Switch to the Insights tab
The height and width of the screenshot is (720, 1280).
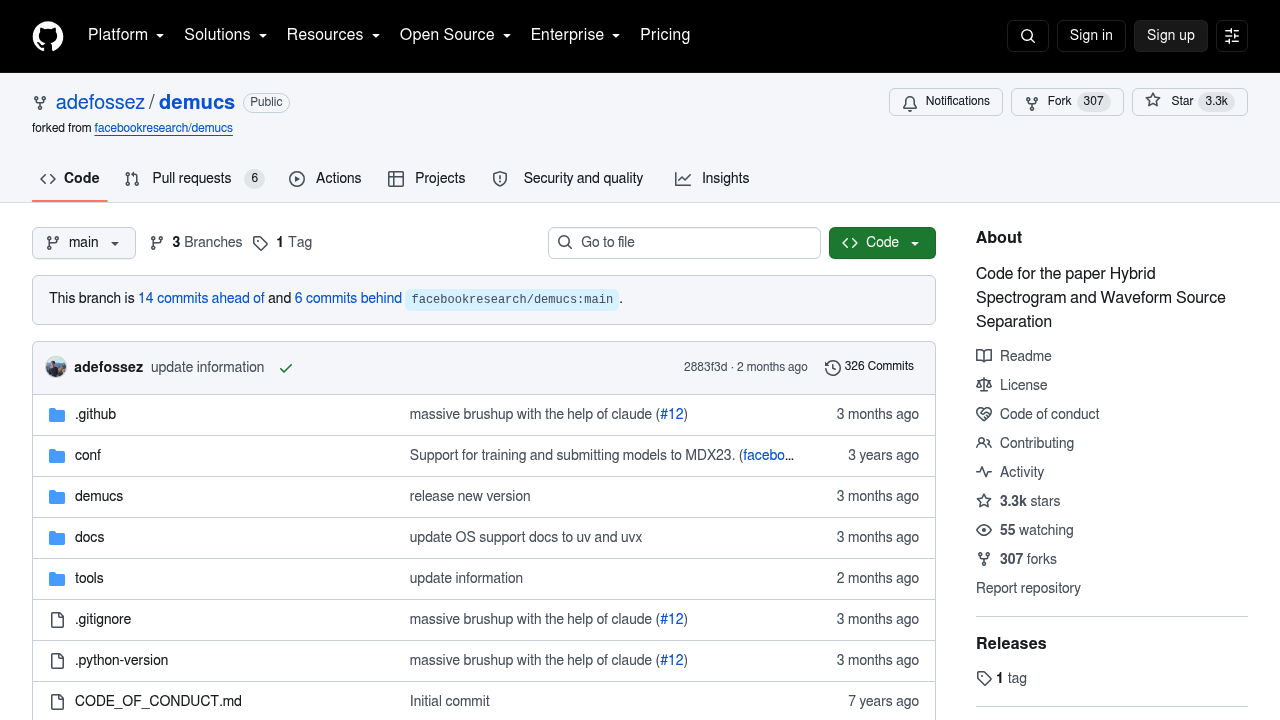[712, 179]
